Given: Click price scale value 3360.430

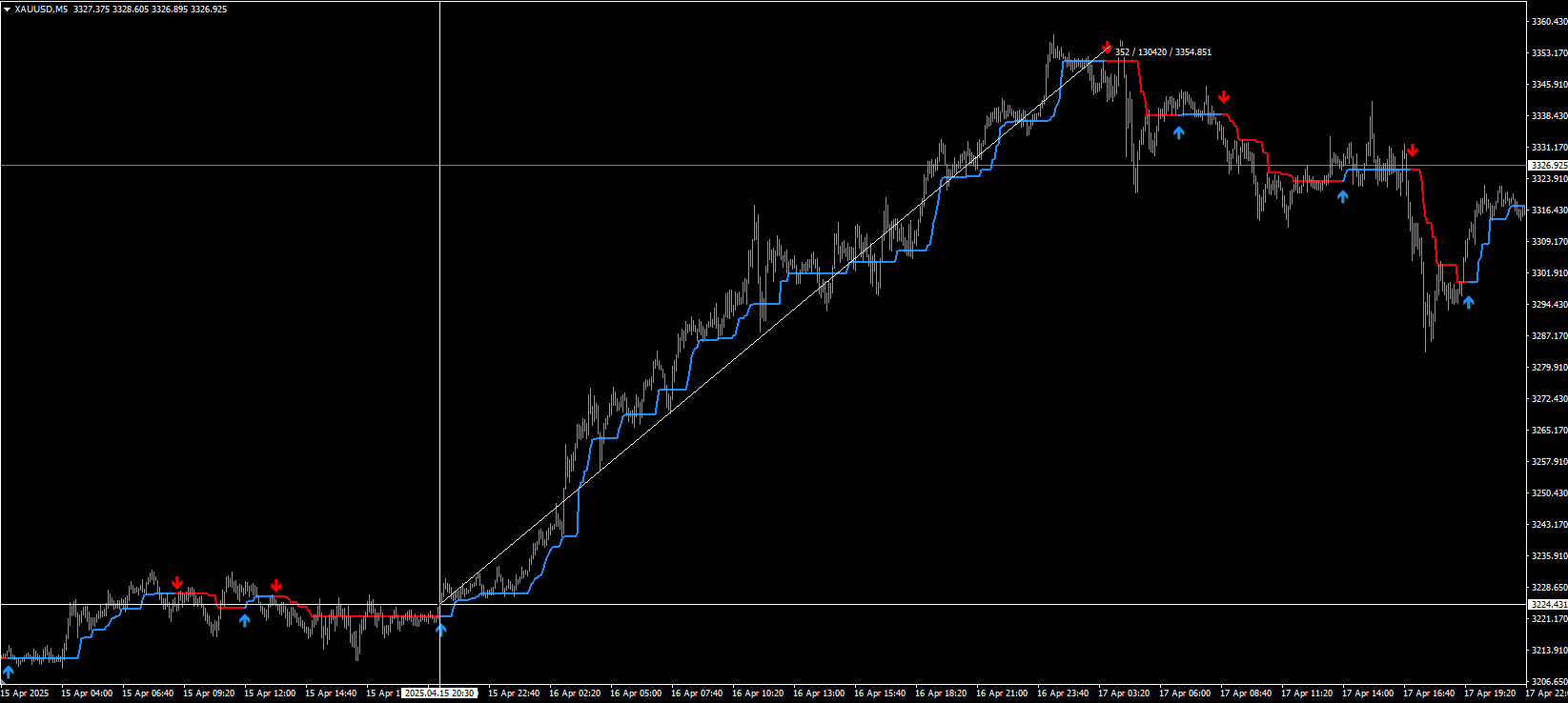Looking at the screenshot, I should point(1549,22).
